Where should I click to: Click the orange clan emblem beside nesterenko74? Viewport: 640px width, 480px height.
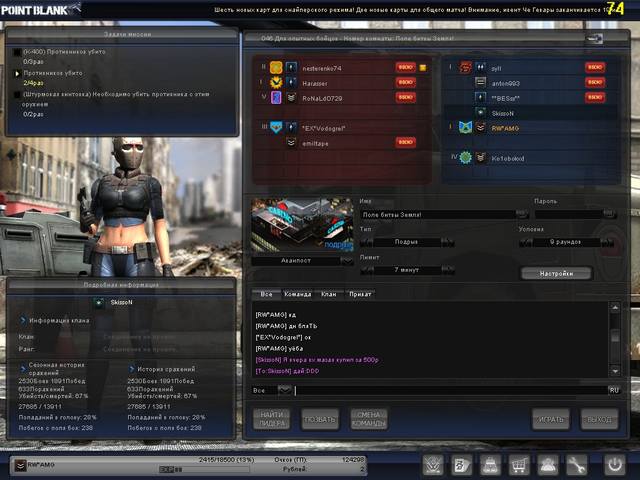(x=276, y=67)
